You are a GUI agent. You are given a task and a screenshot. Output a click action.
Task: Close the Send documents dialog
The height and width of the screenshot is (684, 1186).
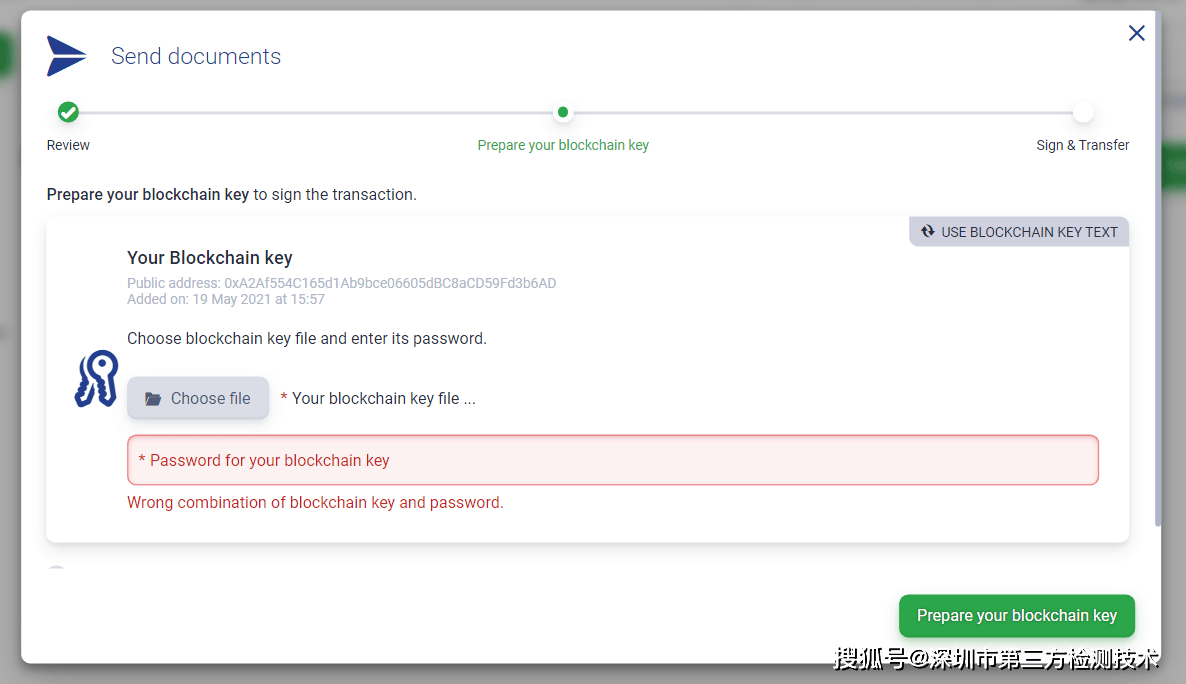tap(1136, 33)
